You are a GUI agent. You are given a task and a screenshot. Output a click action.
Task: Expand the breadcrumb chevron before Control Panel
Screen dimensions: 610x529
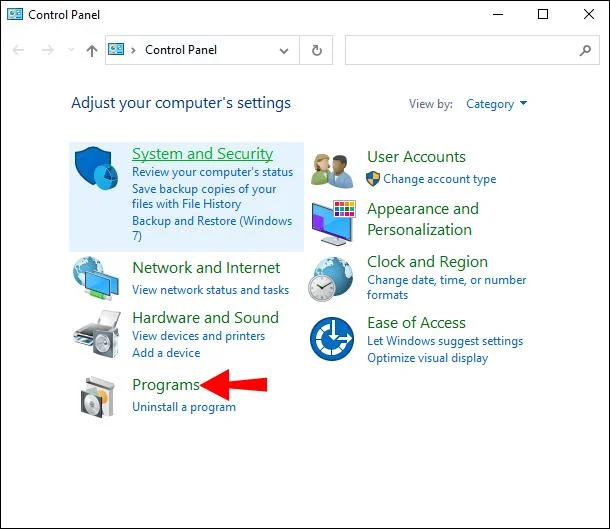133,50
